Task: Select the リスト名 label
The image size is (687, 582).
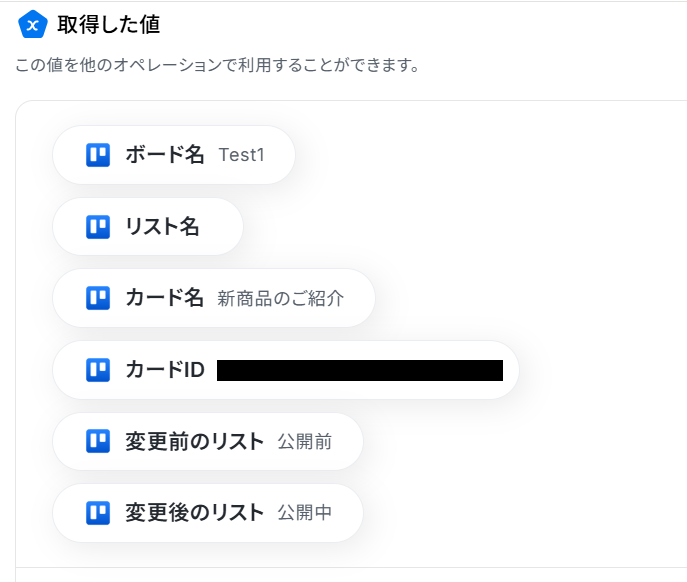Action: [x=162, y=227]
